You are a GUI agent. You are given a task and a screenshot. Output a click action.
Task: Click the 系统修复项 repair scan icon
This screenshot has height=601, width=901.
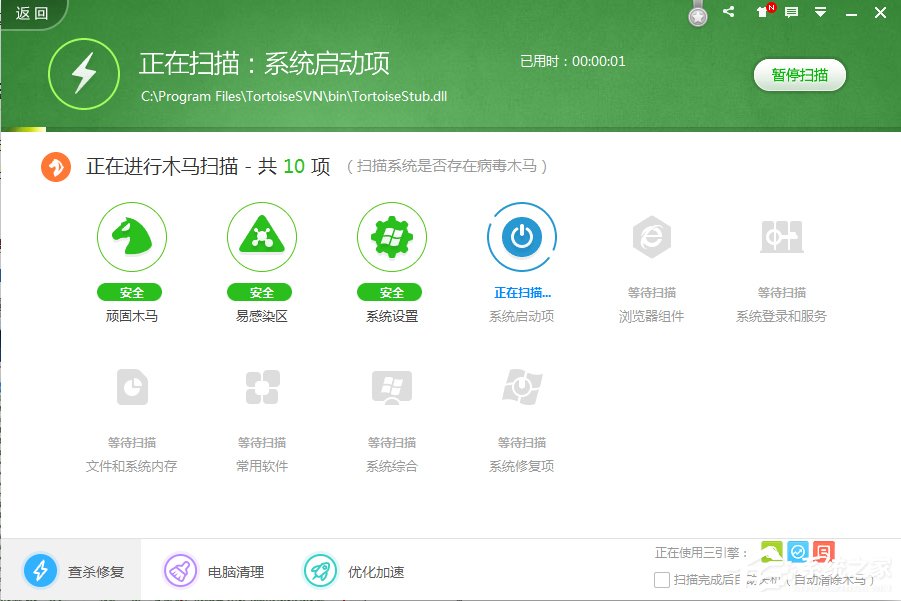[x=521, y=387]
